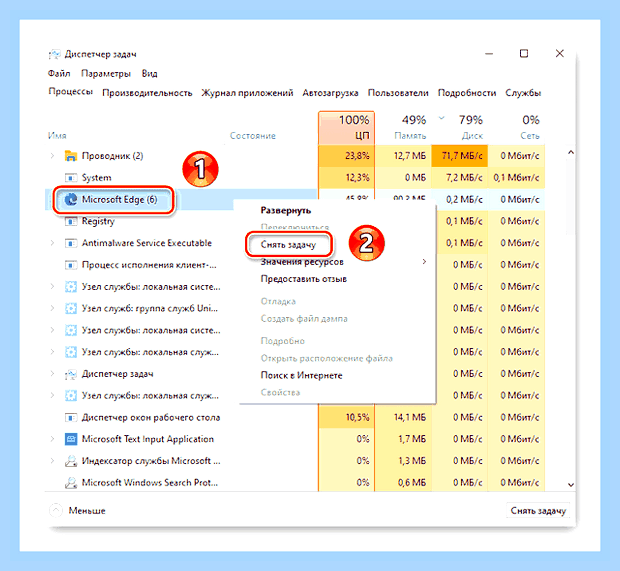
Task: Expand the Microsoft Text Input Application row
Action: (x=52, y=439)
